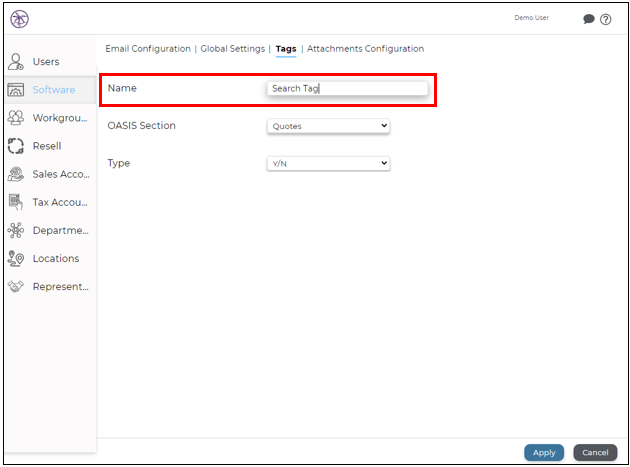Open Departme... section label
This screenshot has width=630, height=467.
click(61, 230)
